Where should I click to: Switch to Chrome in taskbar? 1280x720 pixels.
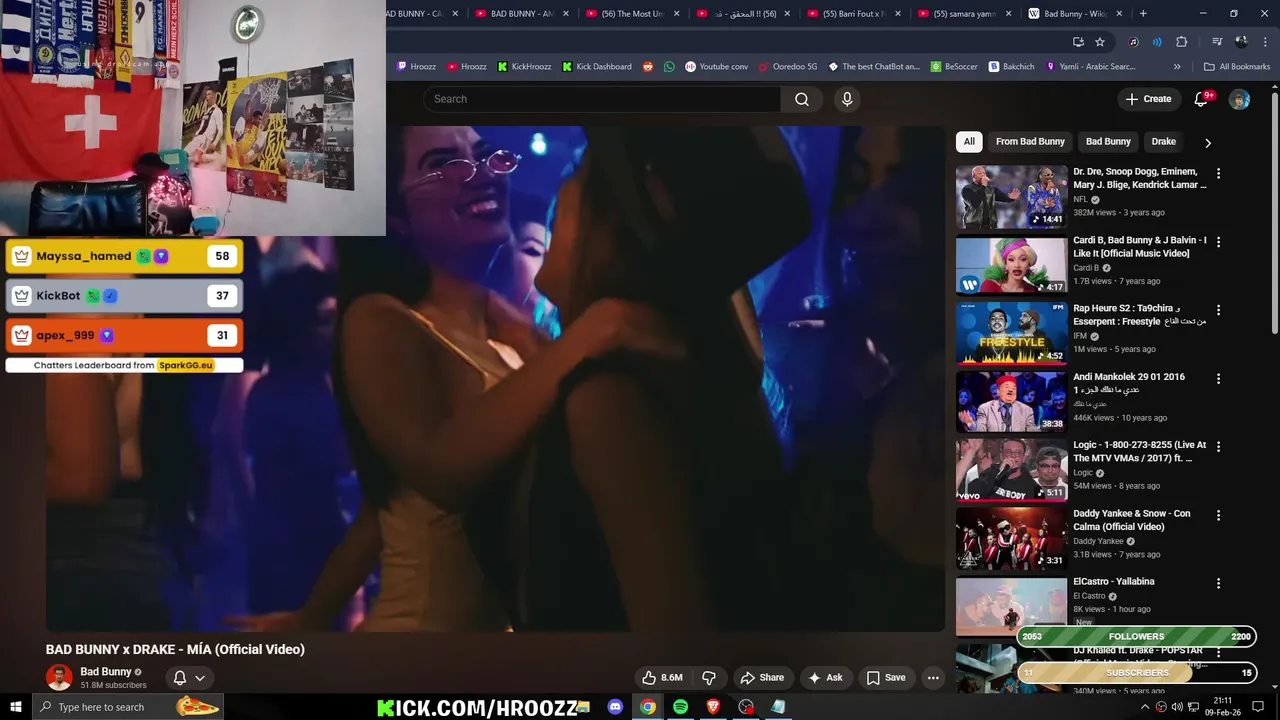click(x=648, y=707)
